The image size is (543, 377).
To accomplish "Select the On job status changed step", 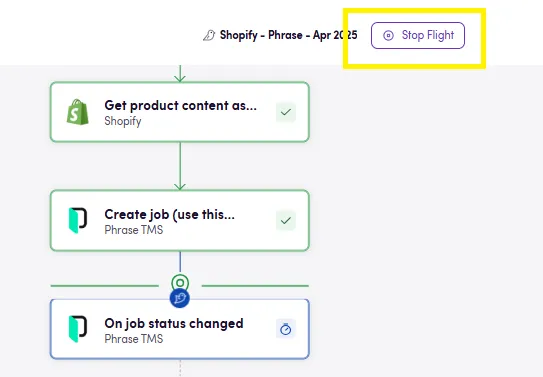I will pos(180,329).
